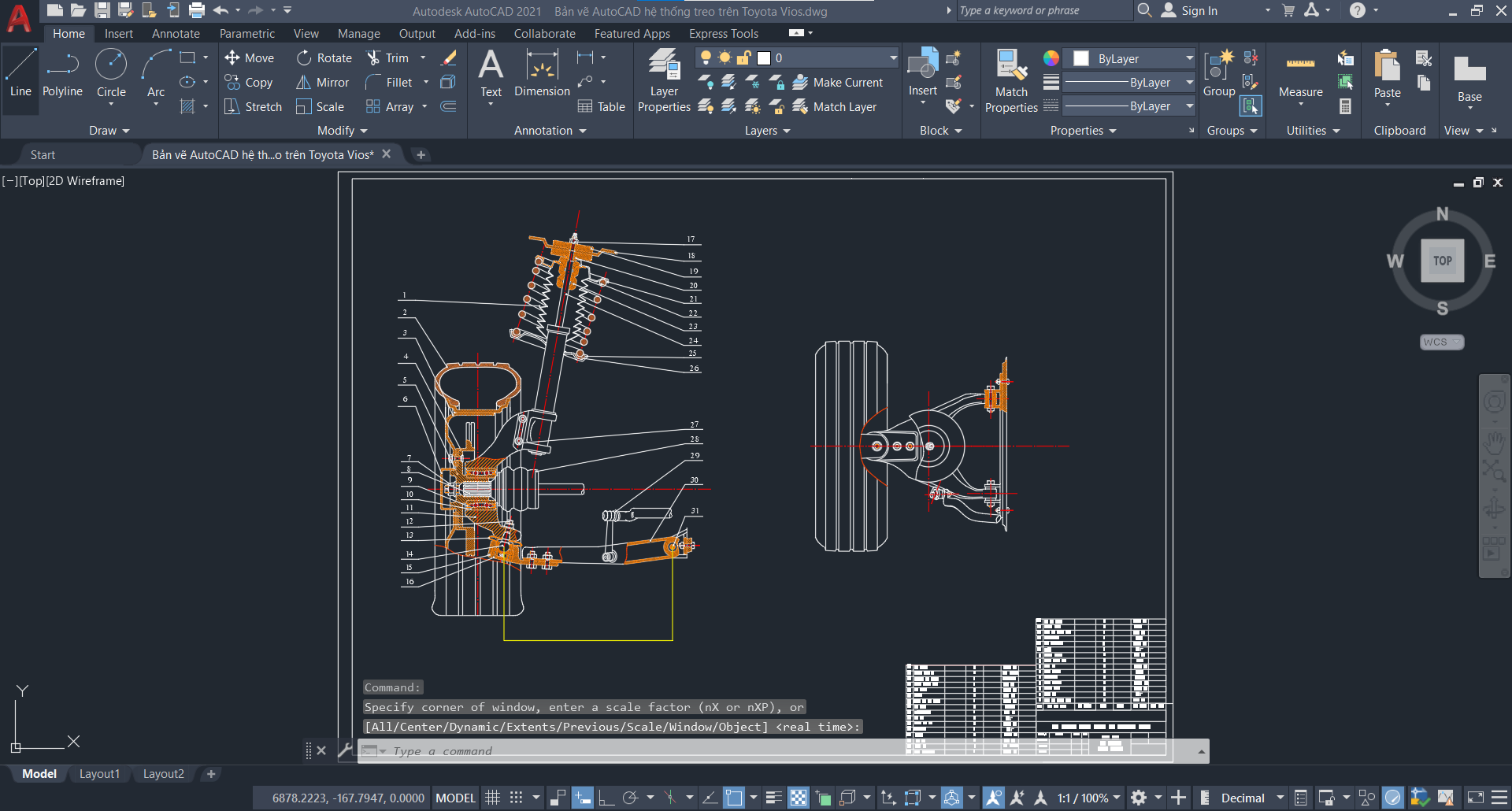Click the Fillet tool
Image resolution: width=1512 pixels, height=811 pixels.
[389, 82]
